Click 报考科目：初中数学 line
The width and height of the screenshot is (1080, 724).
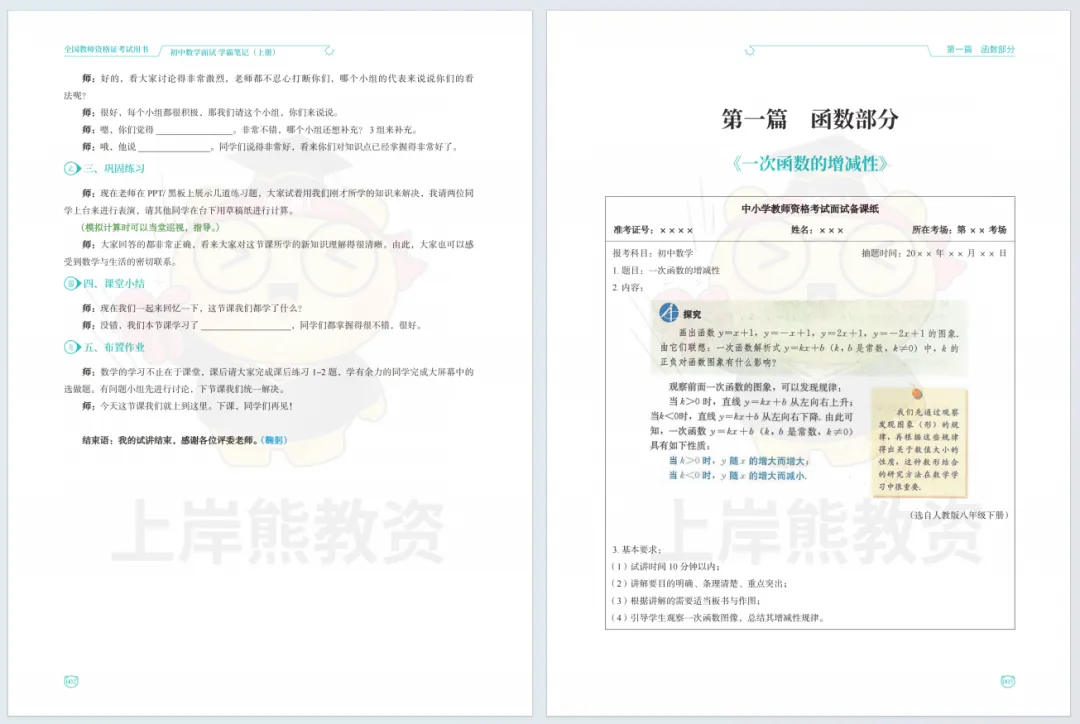click(653, 254)
